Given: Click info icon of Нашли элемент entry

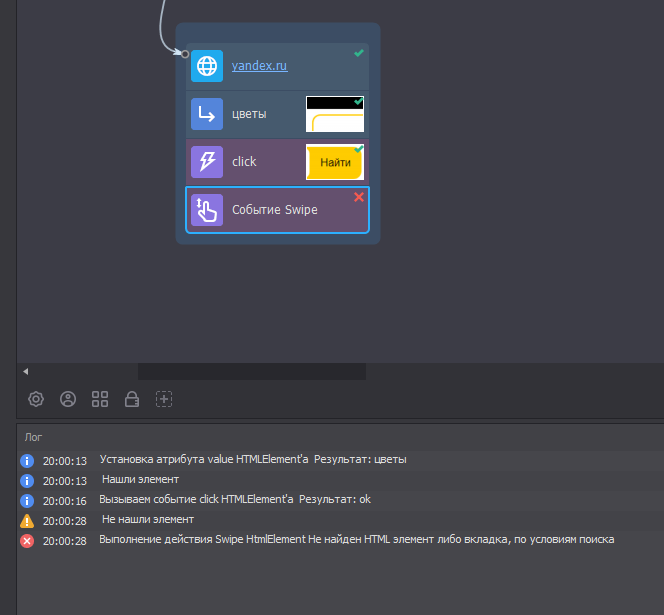Looking at the screenshot, I should [27, 481].
